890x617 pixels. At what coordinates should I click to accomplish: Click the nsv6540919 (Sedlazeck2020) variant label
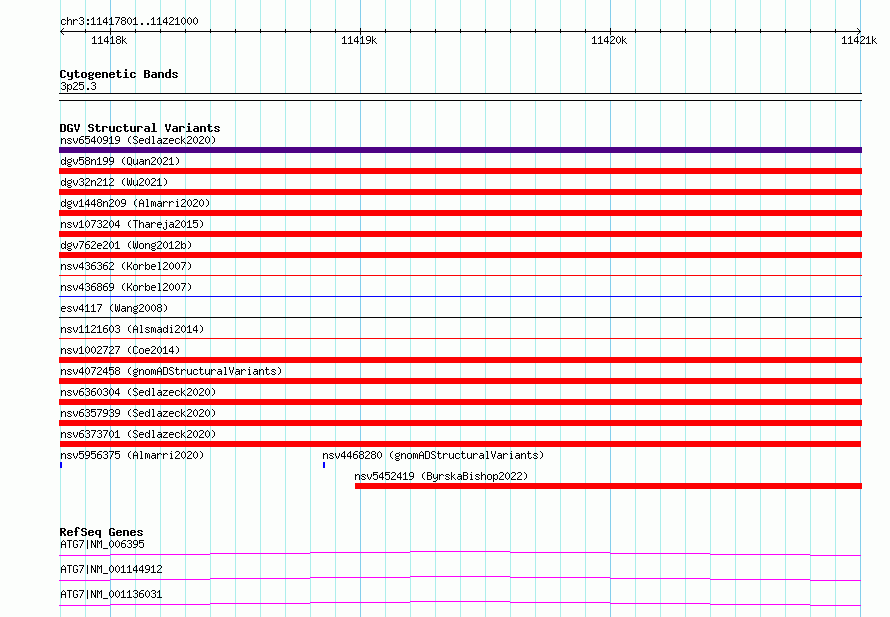[x=138, y=140]
